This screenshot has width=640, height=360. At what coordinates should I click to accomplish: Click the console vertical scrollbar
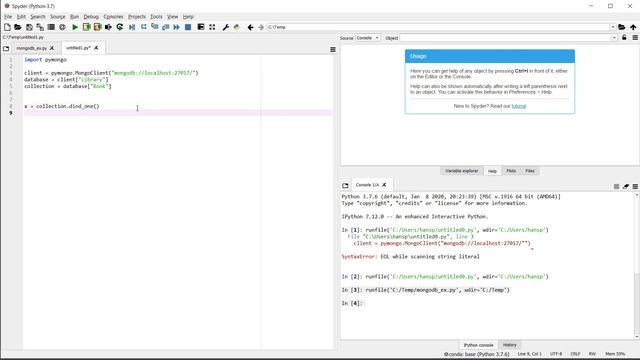coord(637,265)
